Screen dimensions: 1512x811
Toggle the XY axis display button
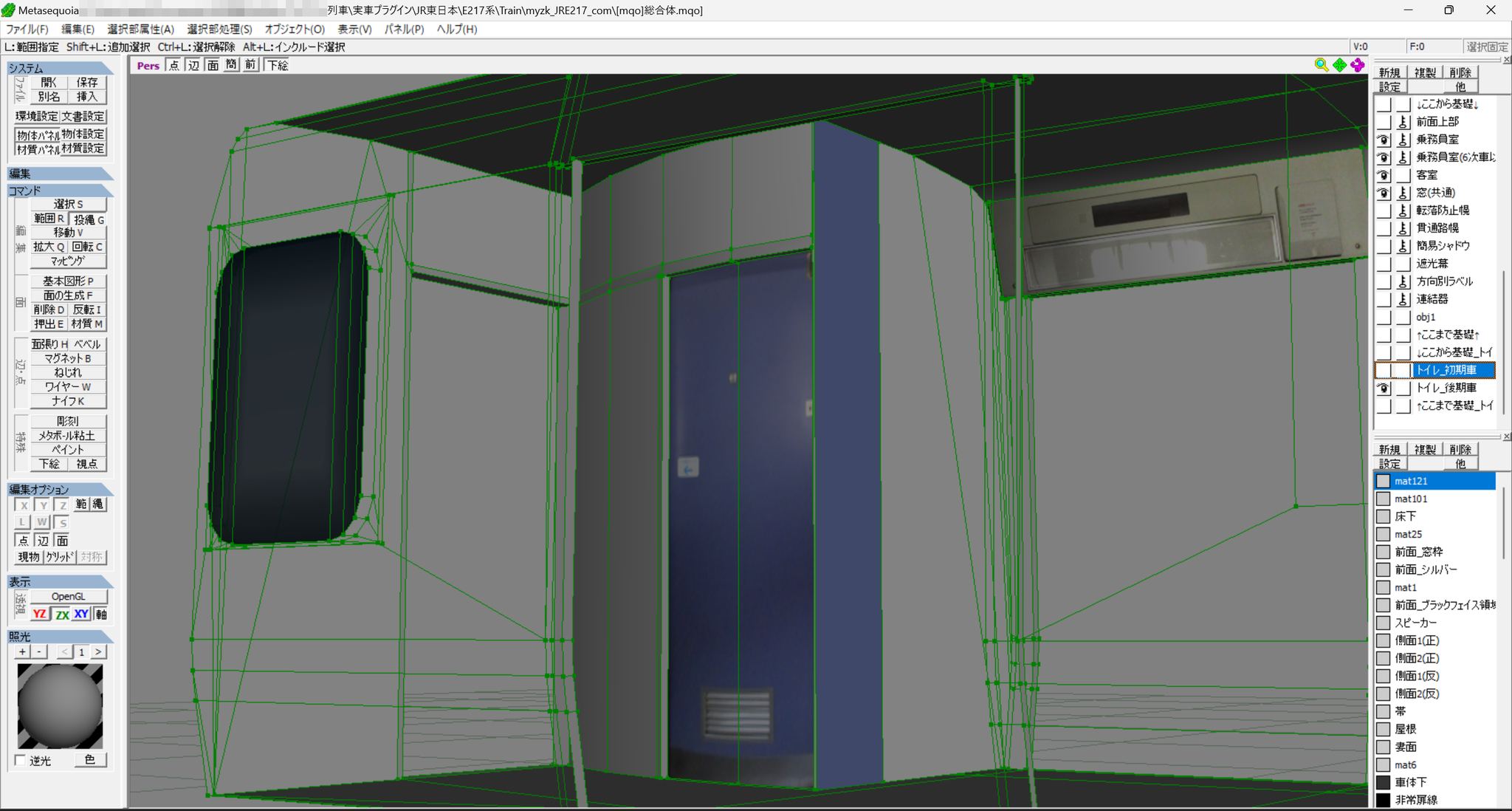pyautogui.click(x=81, y=614)
